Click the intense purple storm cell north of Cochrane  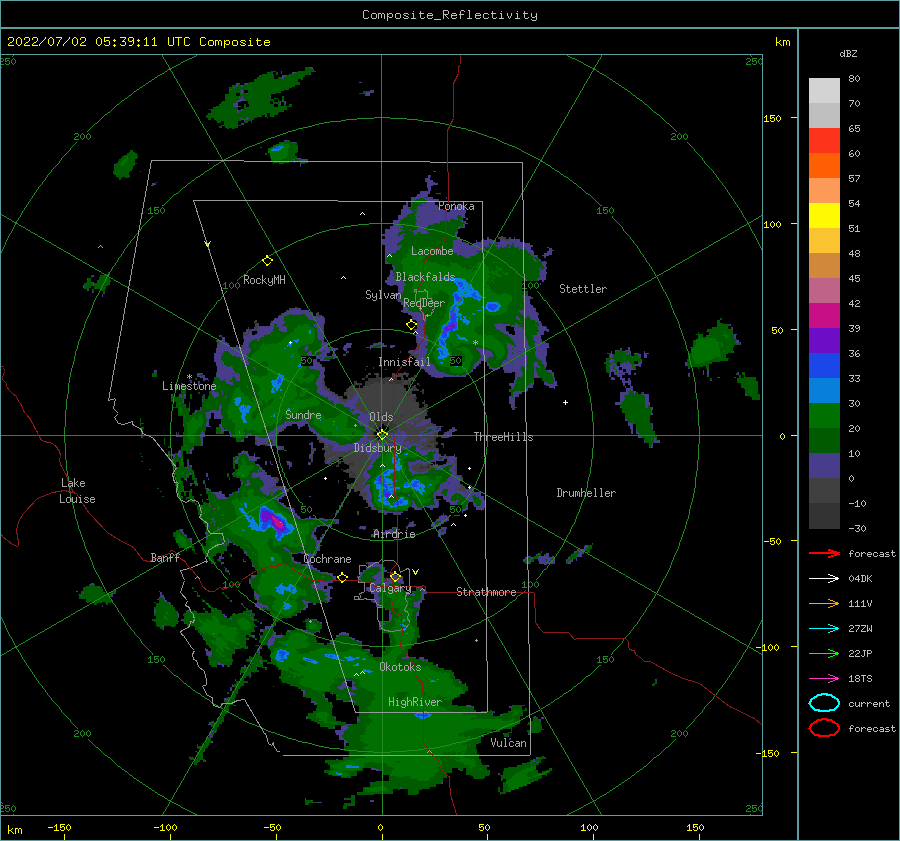point(274,521)
